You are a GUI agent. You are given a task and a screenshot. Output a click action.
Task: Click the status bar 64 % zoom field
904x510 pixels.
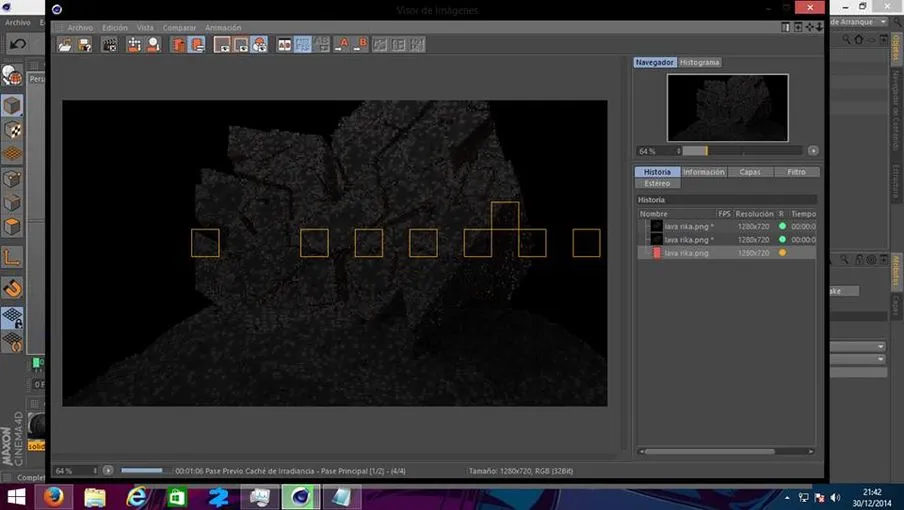click(x=76, y=471)
